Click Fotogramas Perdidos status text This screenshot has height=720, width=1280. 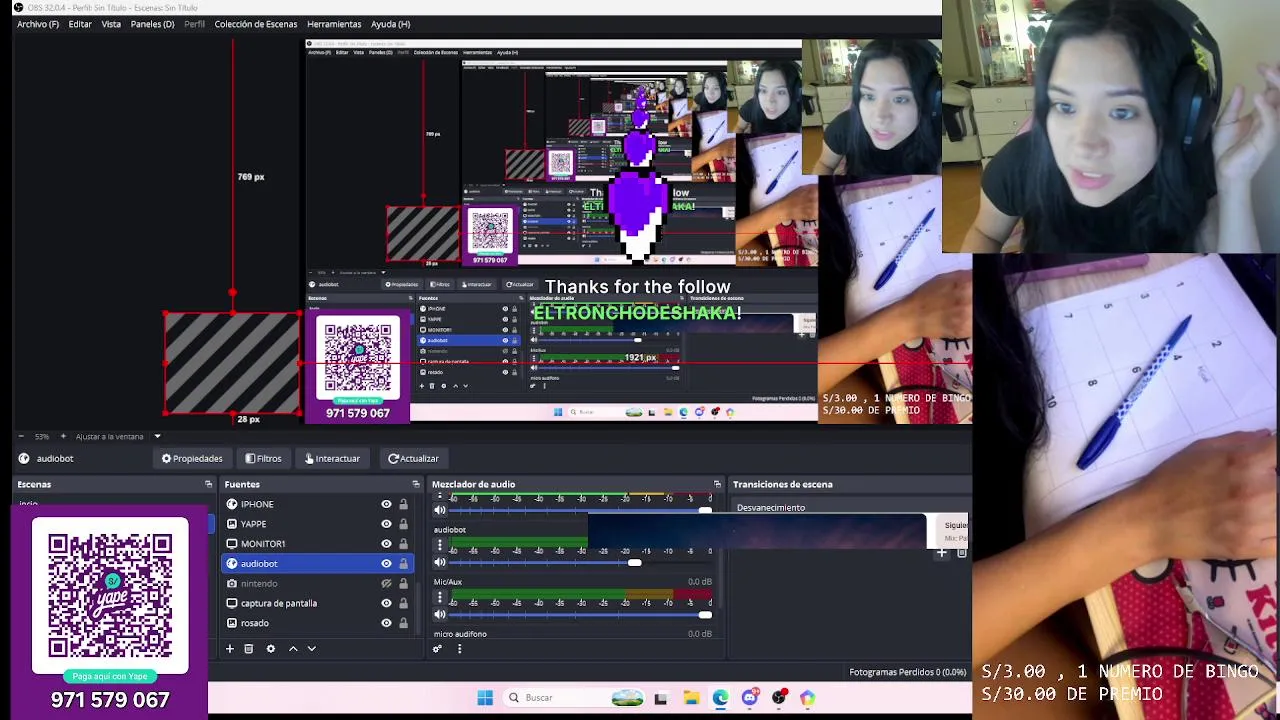(x=907, y=672)
